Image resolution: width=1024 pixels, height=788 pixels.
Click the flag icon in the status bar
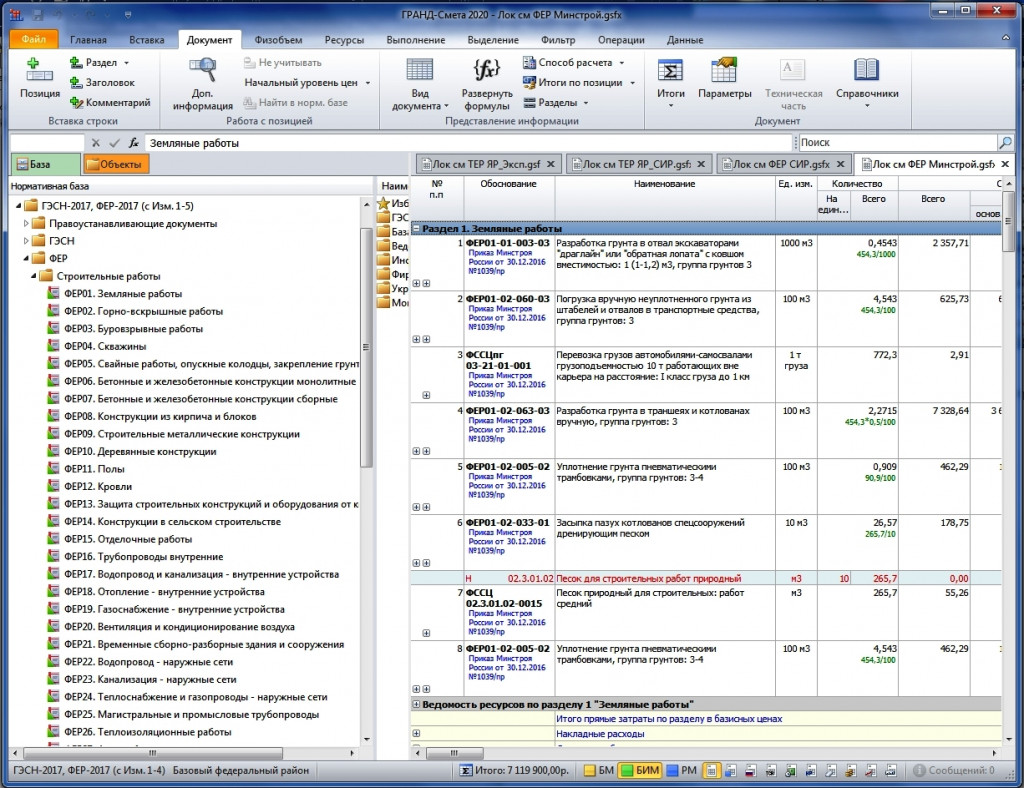pyautogui.click(x=750, y=770)
